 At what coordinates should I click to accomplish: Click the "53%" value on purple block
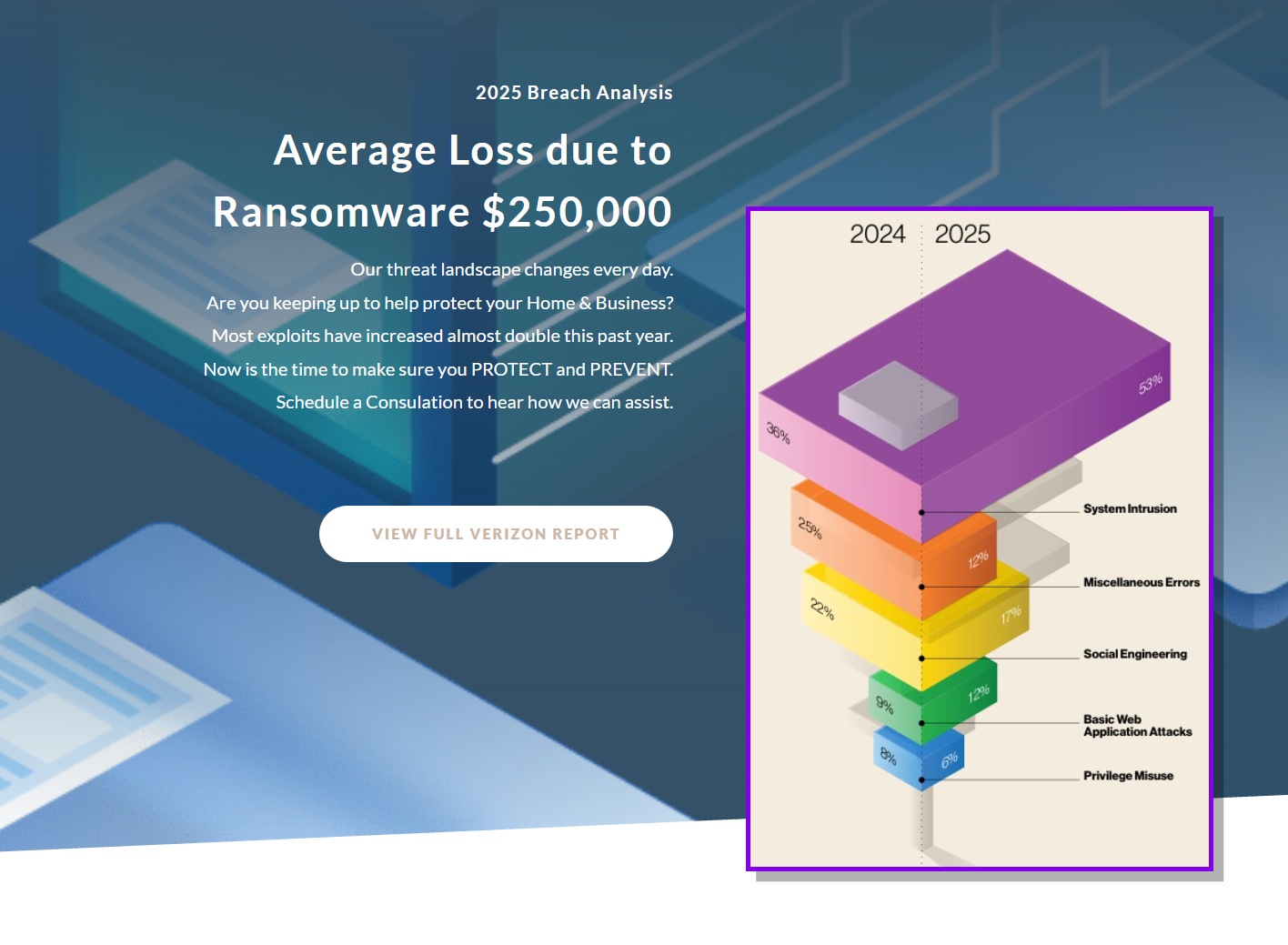pos(1151,384)
